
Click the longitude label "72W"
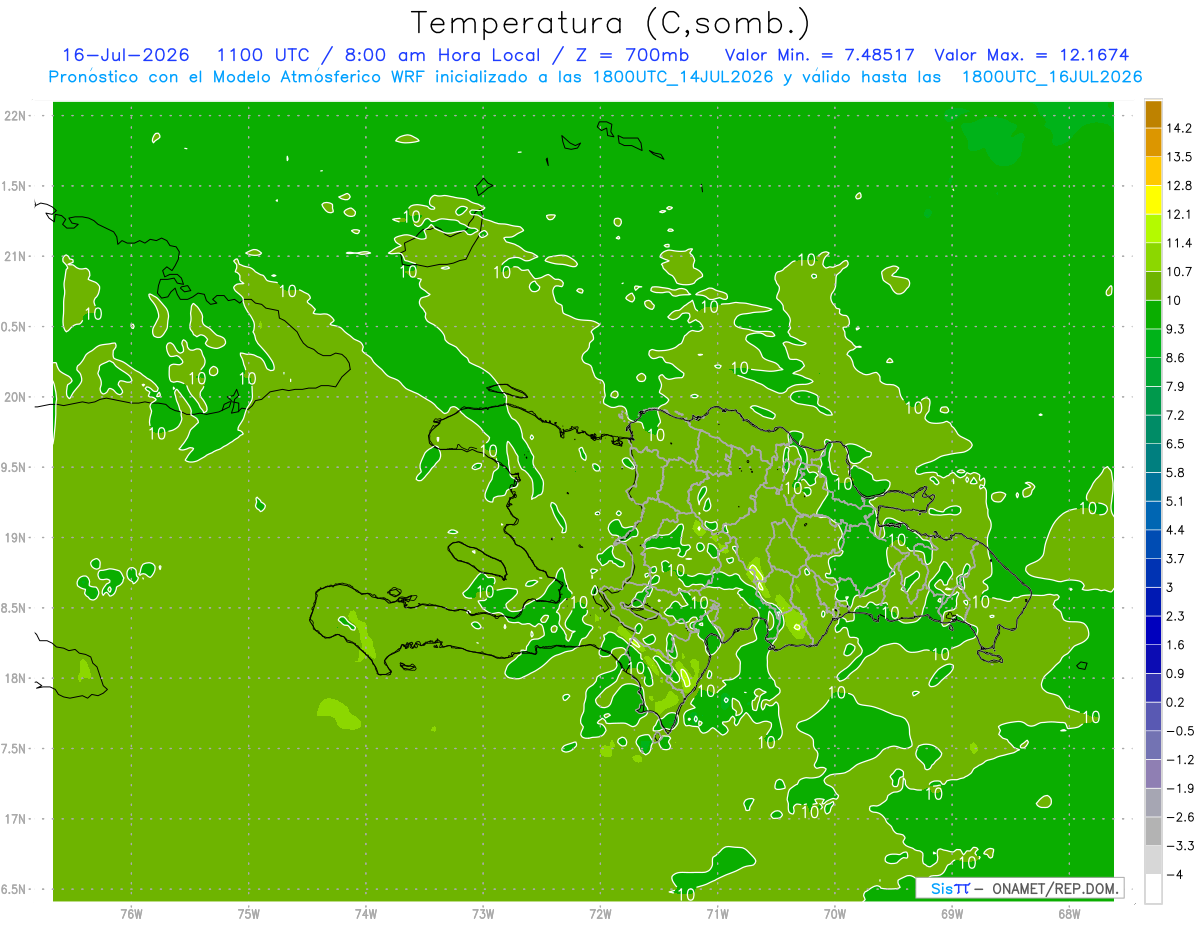pos(601,914)
